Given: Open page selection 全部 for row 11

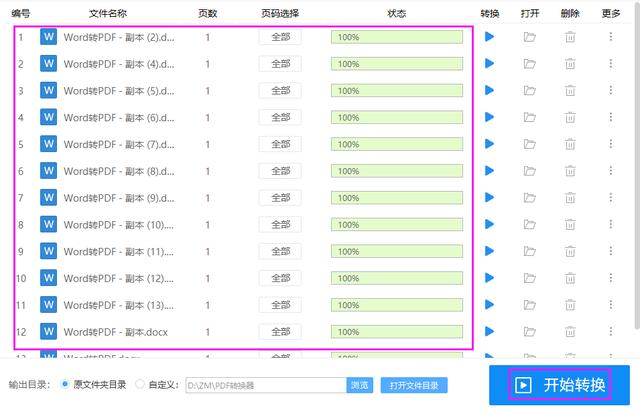Looking at the screenshot, I should (x=280, y=304).
